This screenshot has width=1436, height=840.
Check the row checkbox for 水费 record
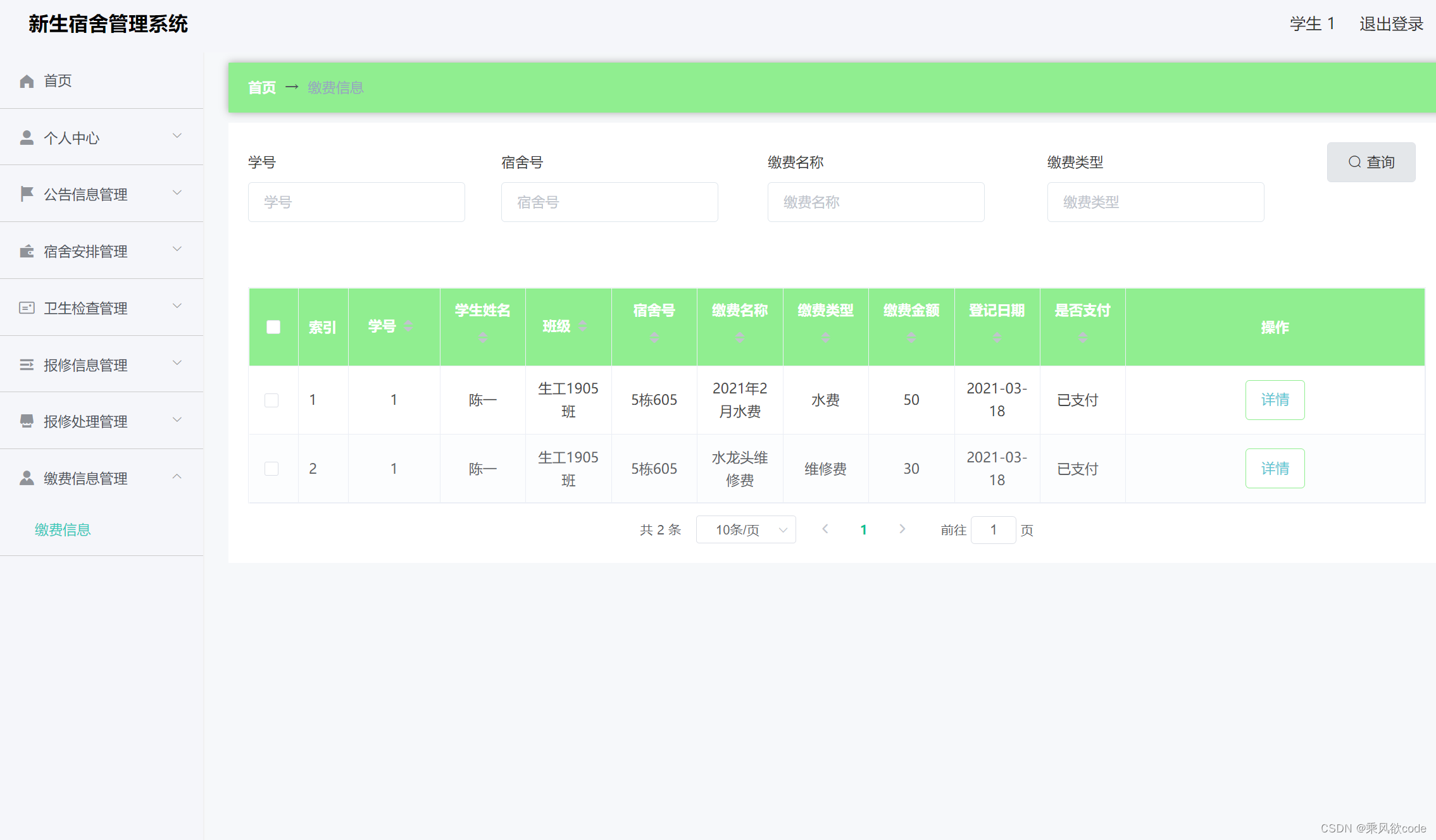point(273,400)
